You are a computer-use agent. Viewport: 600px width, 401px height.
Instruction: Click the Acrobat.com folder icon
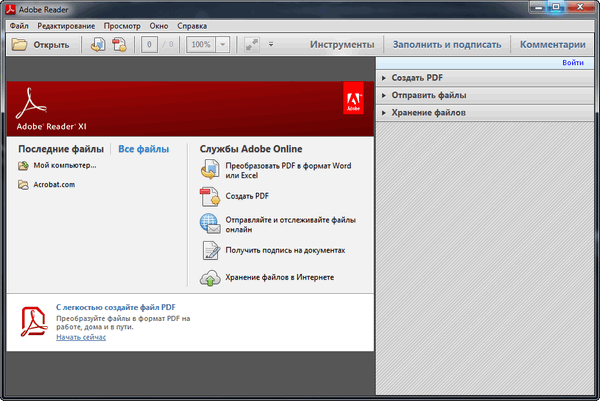click(23, 185)
